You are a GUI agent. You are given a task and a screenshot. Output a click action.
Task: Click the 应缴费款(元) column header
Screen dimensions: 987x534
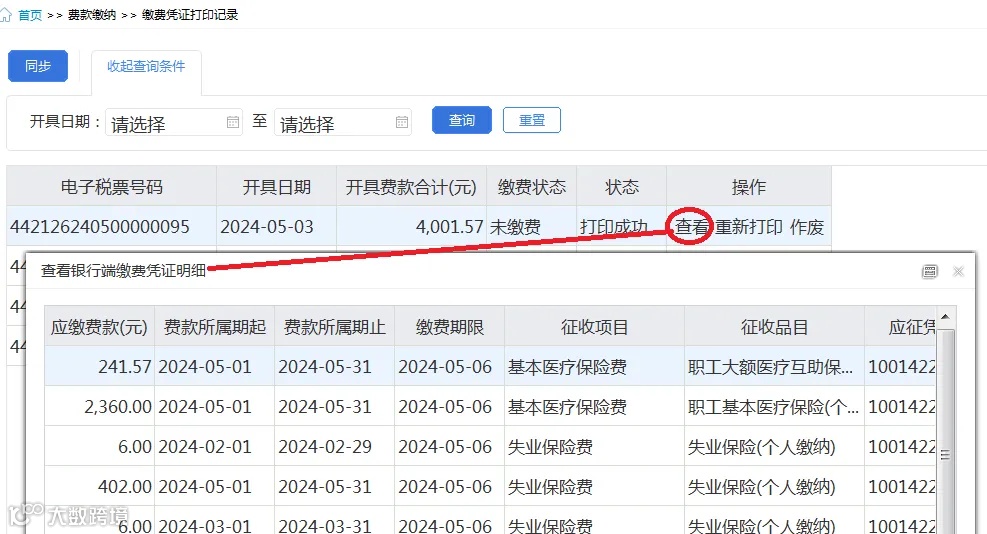(99, 327)
